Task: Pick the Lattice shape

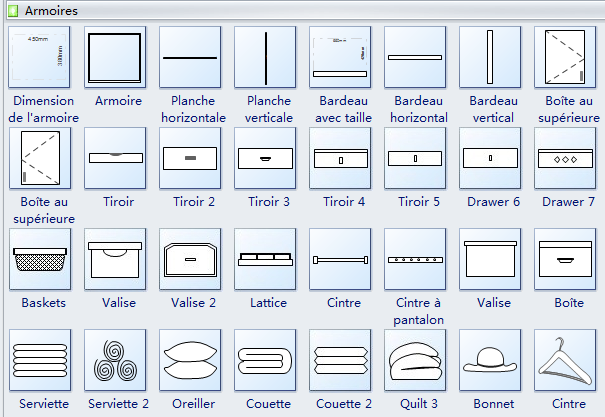Action: coord(265,259)
